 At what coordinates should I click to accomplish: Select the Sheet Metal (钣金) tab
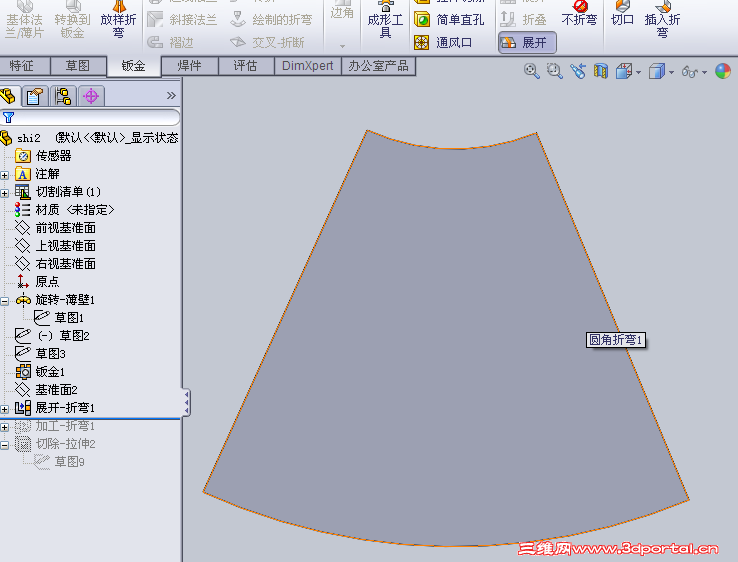[134, 66]
